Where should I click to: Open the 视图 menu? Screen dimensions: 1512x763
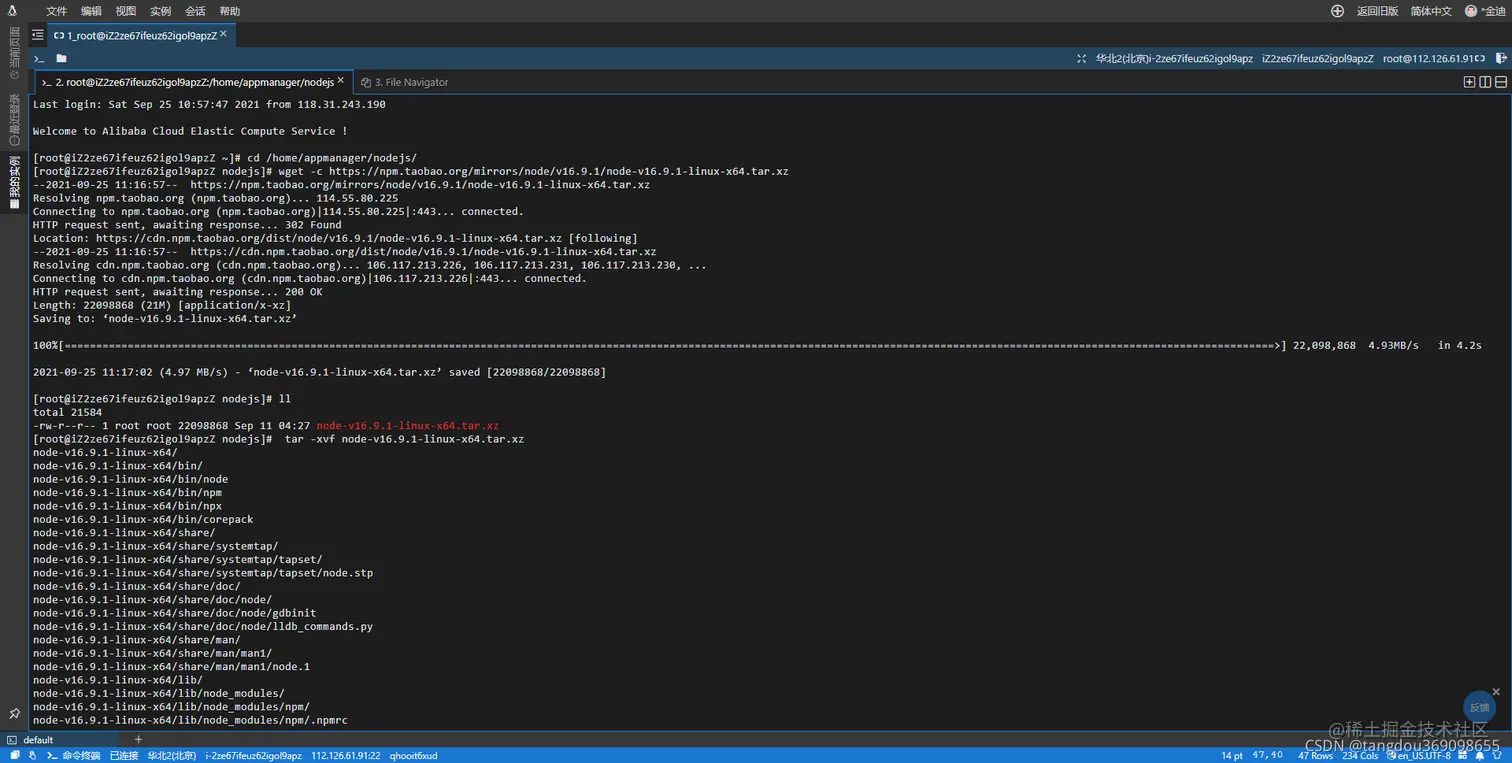click(126, 11)
